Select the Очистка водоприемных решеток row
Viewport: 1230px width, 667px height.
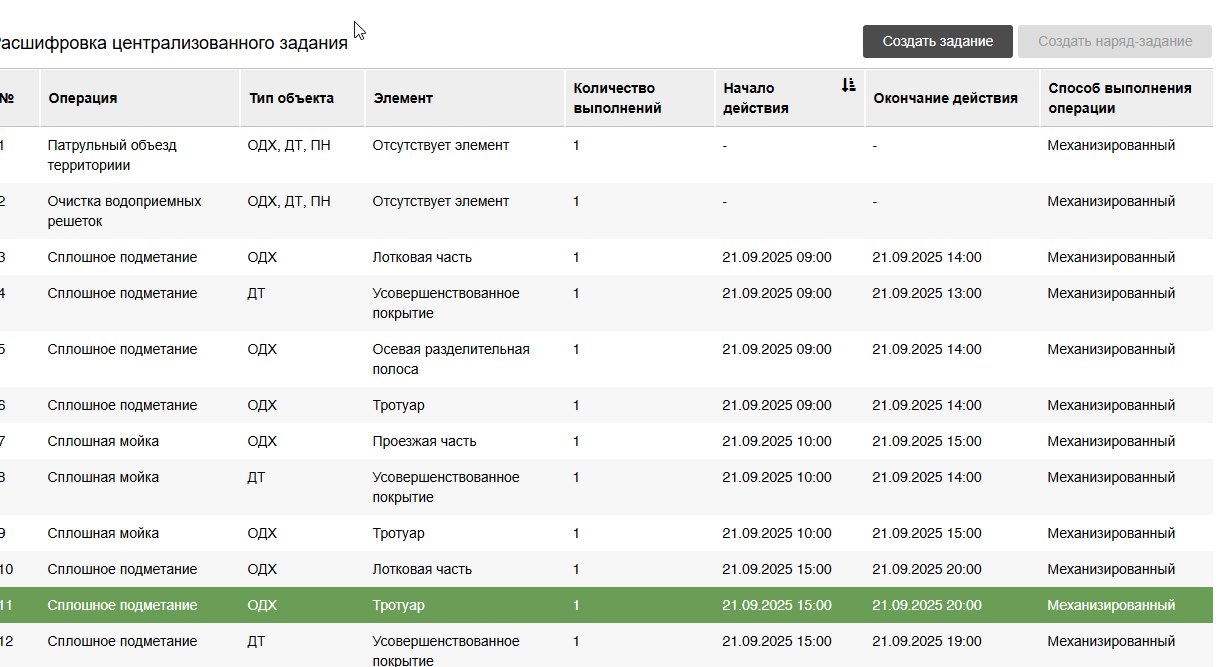tap(606, 211)
